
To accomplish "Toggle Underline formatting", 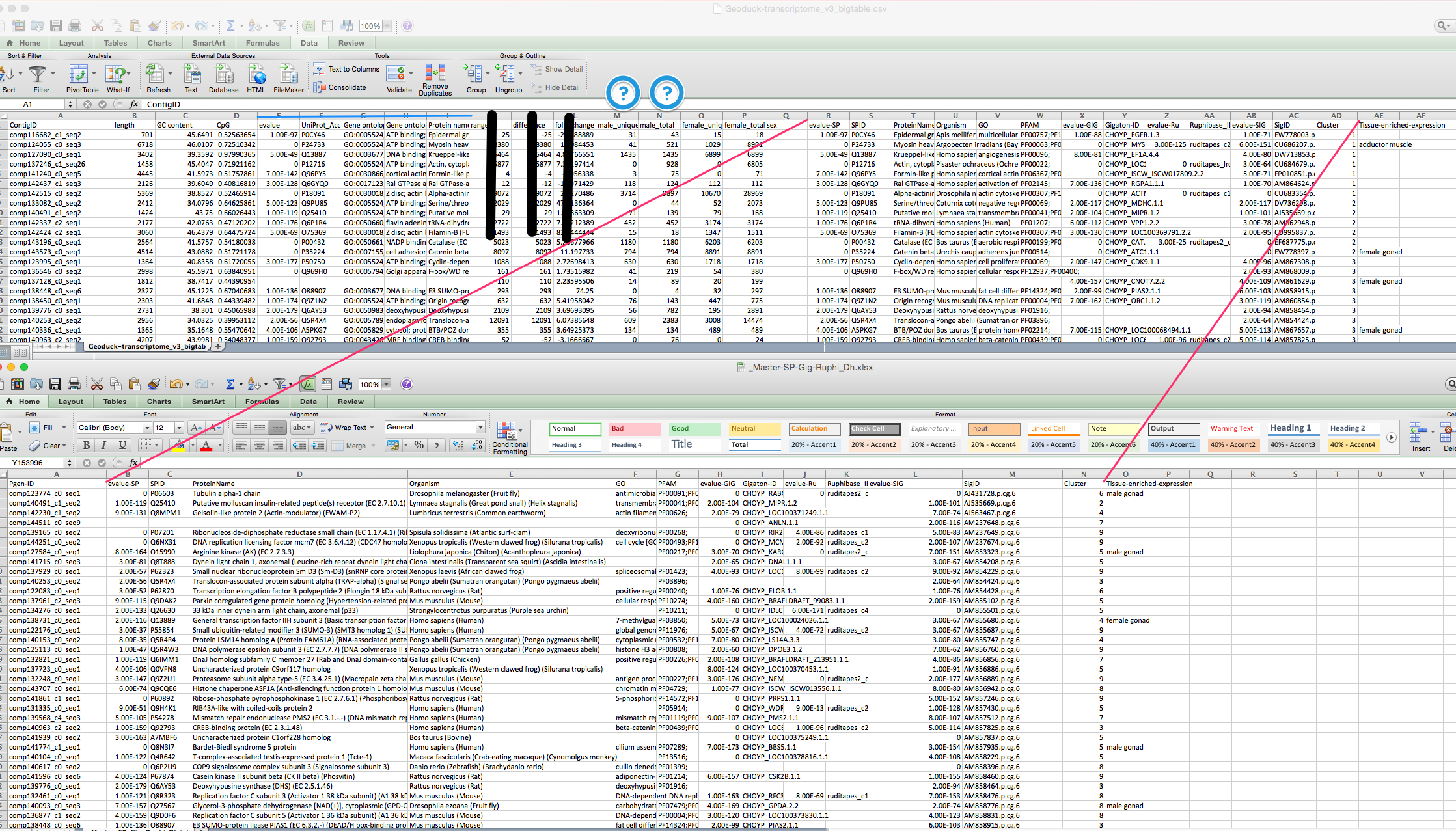I will pyautogui.click(x=122, y=445).
